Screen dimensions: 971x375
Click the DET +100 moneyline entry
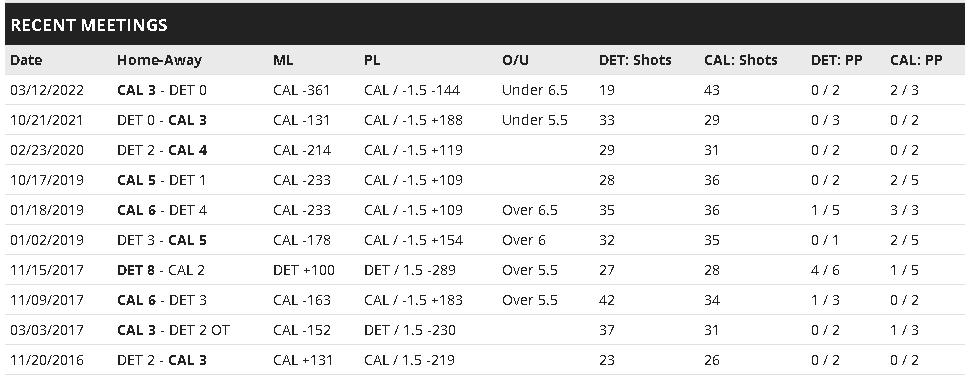point(303,270)
